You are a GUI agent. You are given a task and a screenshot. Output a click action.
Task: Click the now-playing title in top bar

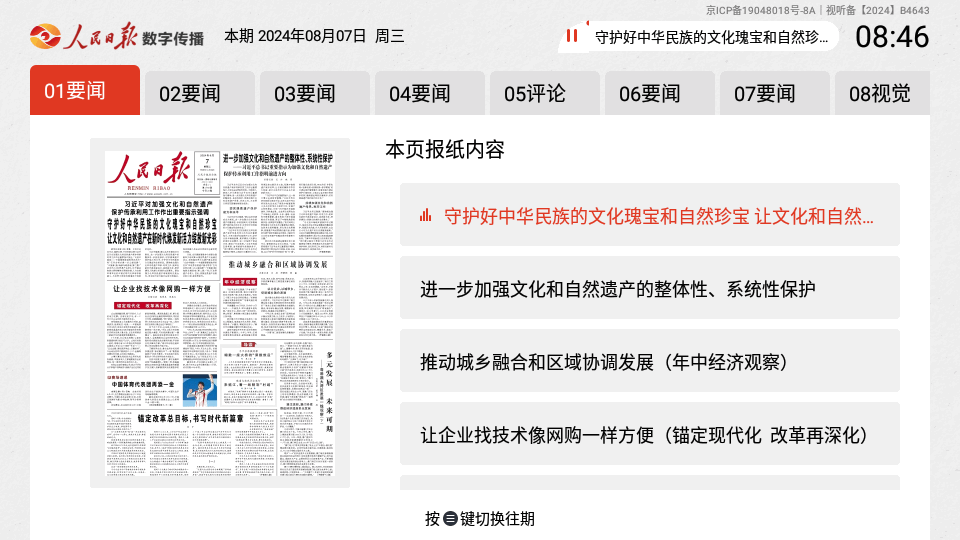[712, 38]
